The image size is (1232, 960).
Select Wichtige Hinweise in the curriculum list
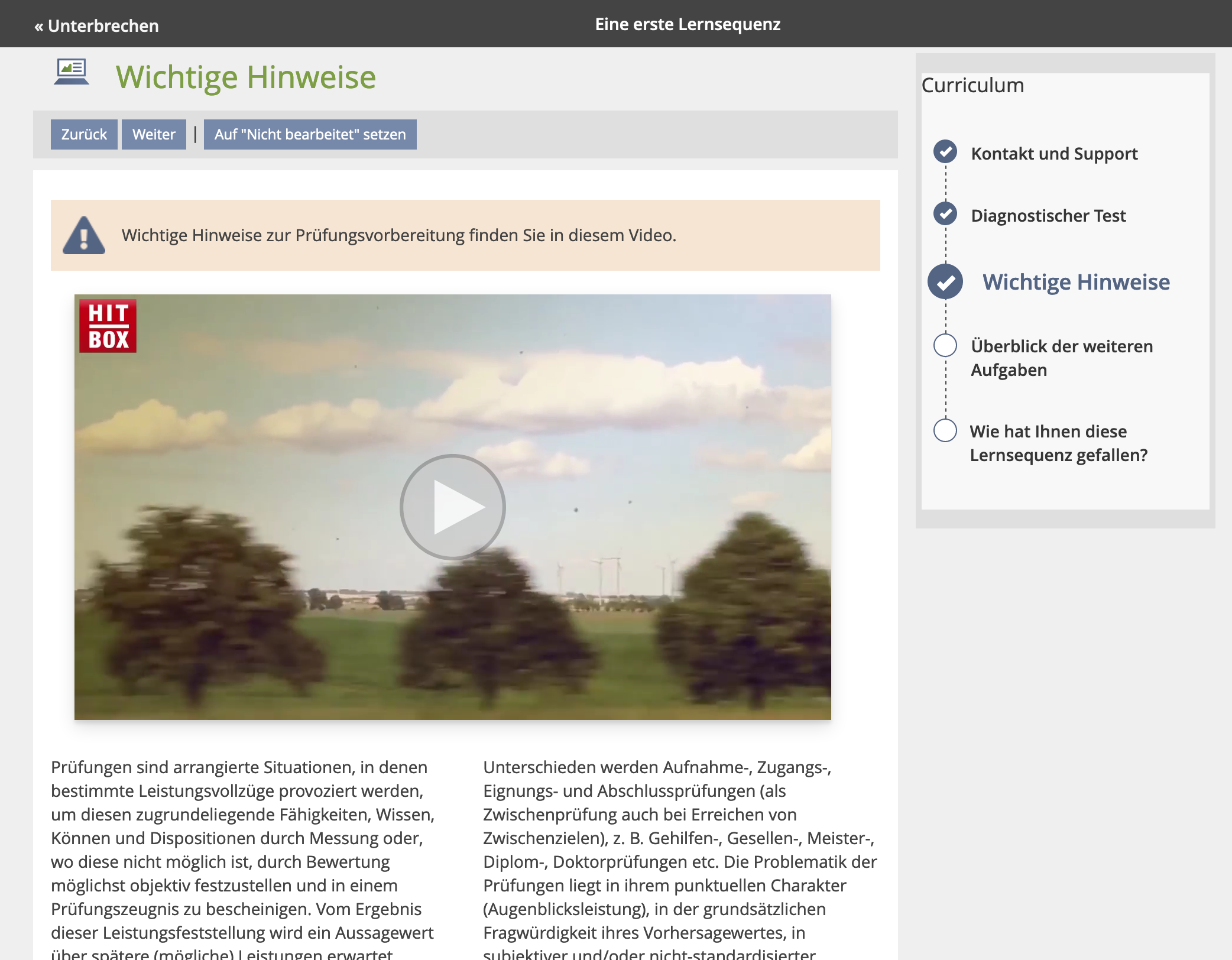(1076, 283)
